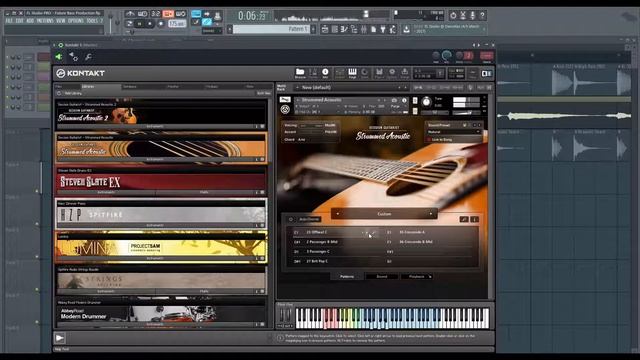Open the plugin wrapper wrench settings icon
This screenshot has width=640, height=360.
(89, 56)
